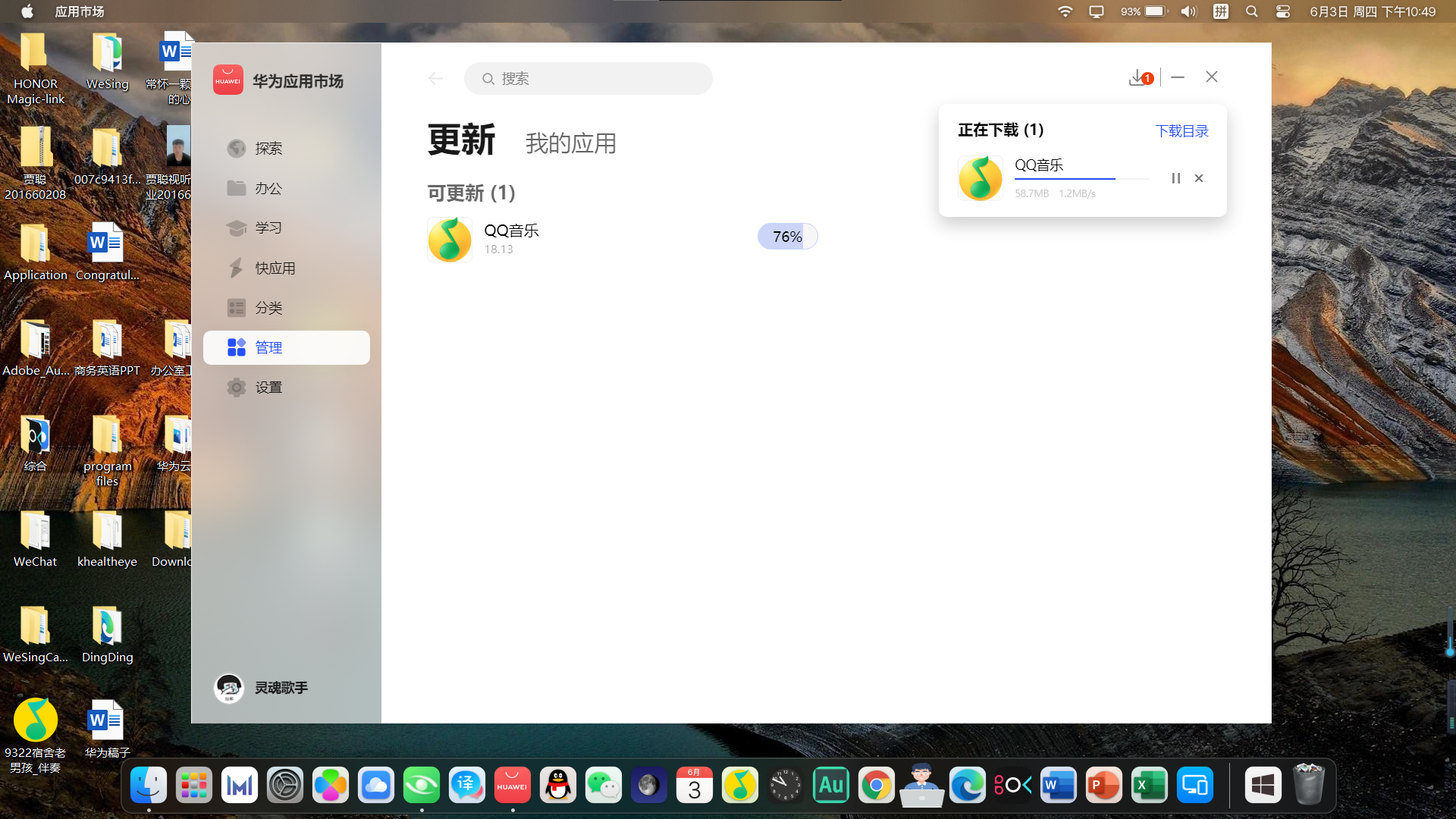
Task: Focus the 搜索 search field
Action: coord(588,79)
